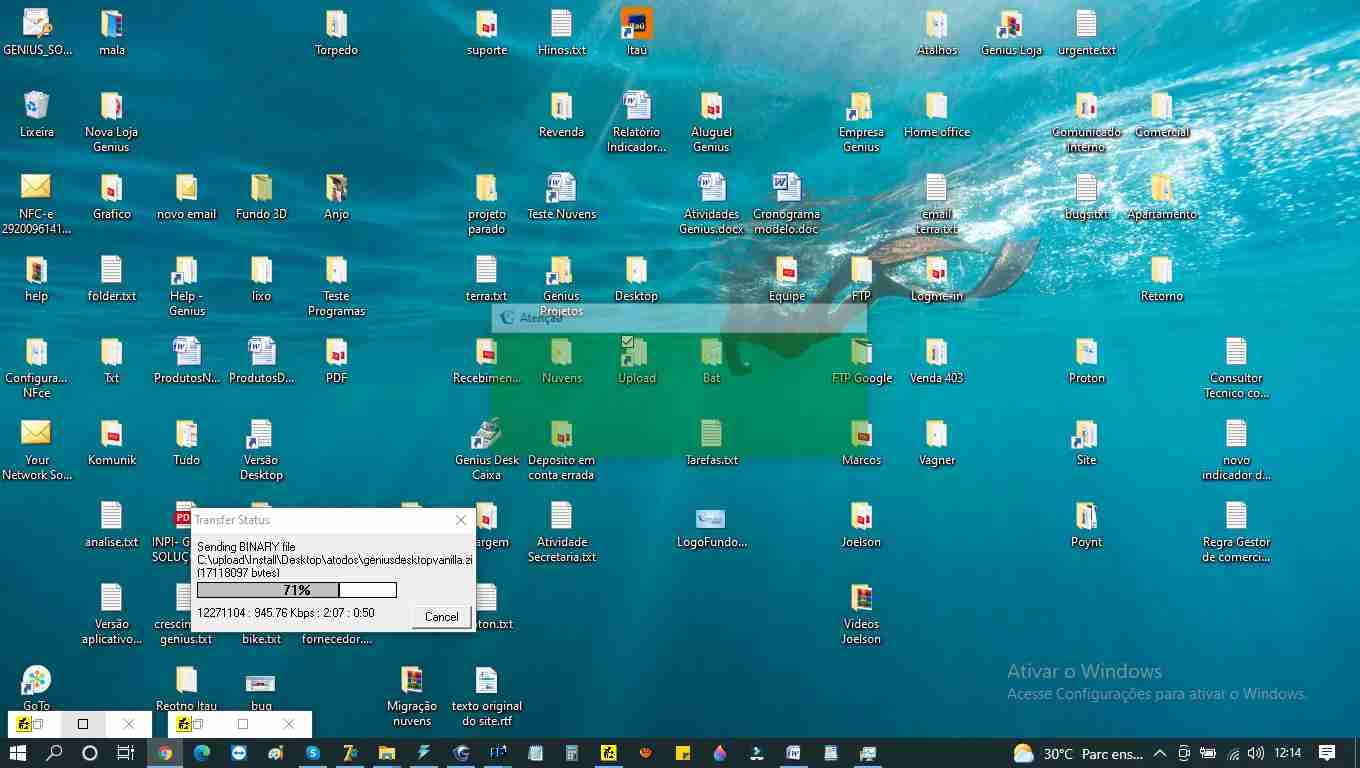Viewport: 1360px width, 768px height.
Task: Cancel the file transfer
Action: [x=441, y=616]
